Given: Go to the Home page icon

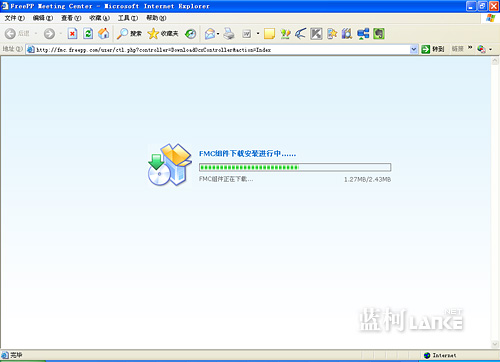Looking at the screenshot, I should pyautogui.click(x=103, y=33).
